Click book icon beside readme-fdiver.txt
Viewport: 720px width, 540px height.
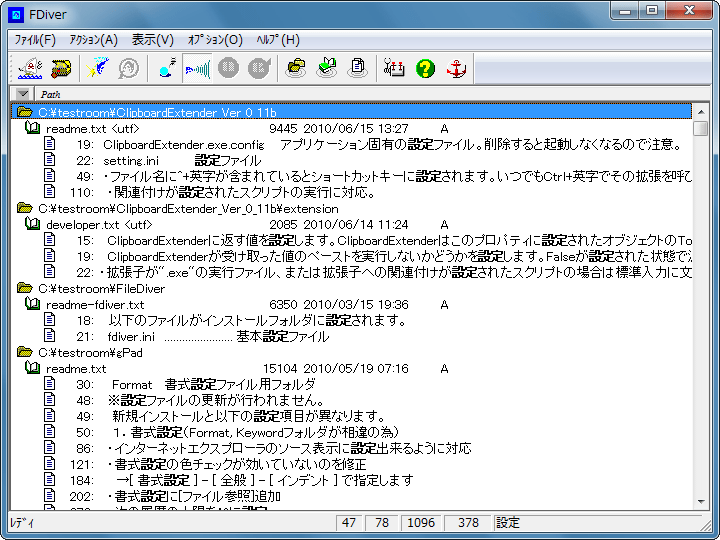[x=33, y=304]
